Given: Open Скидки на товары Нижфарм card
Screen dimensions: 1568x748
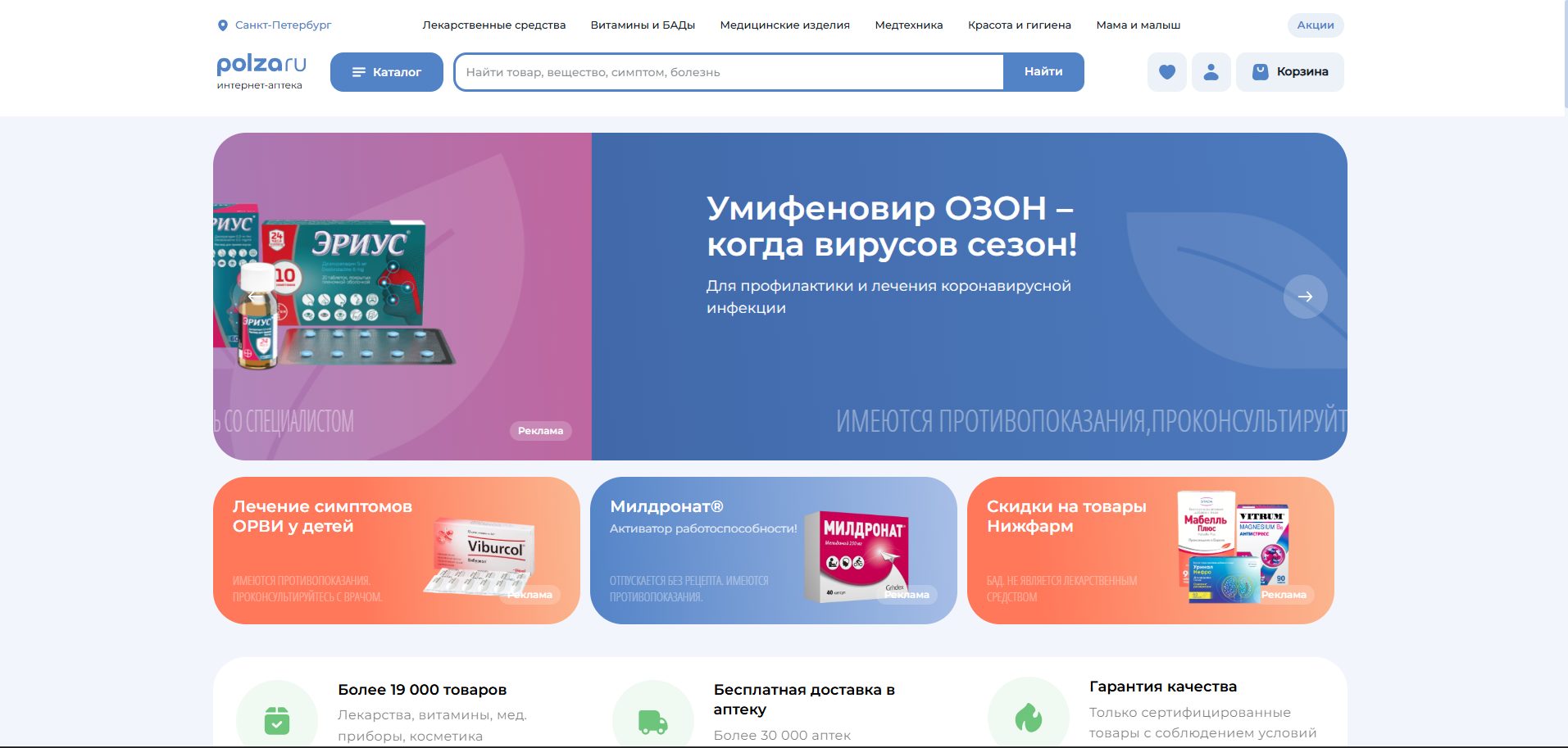Looking at the screenshot, I should coord(1151,551).
